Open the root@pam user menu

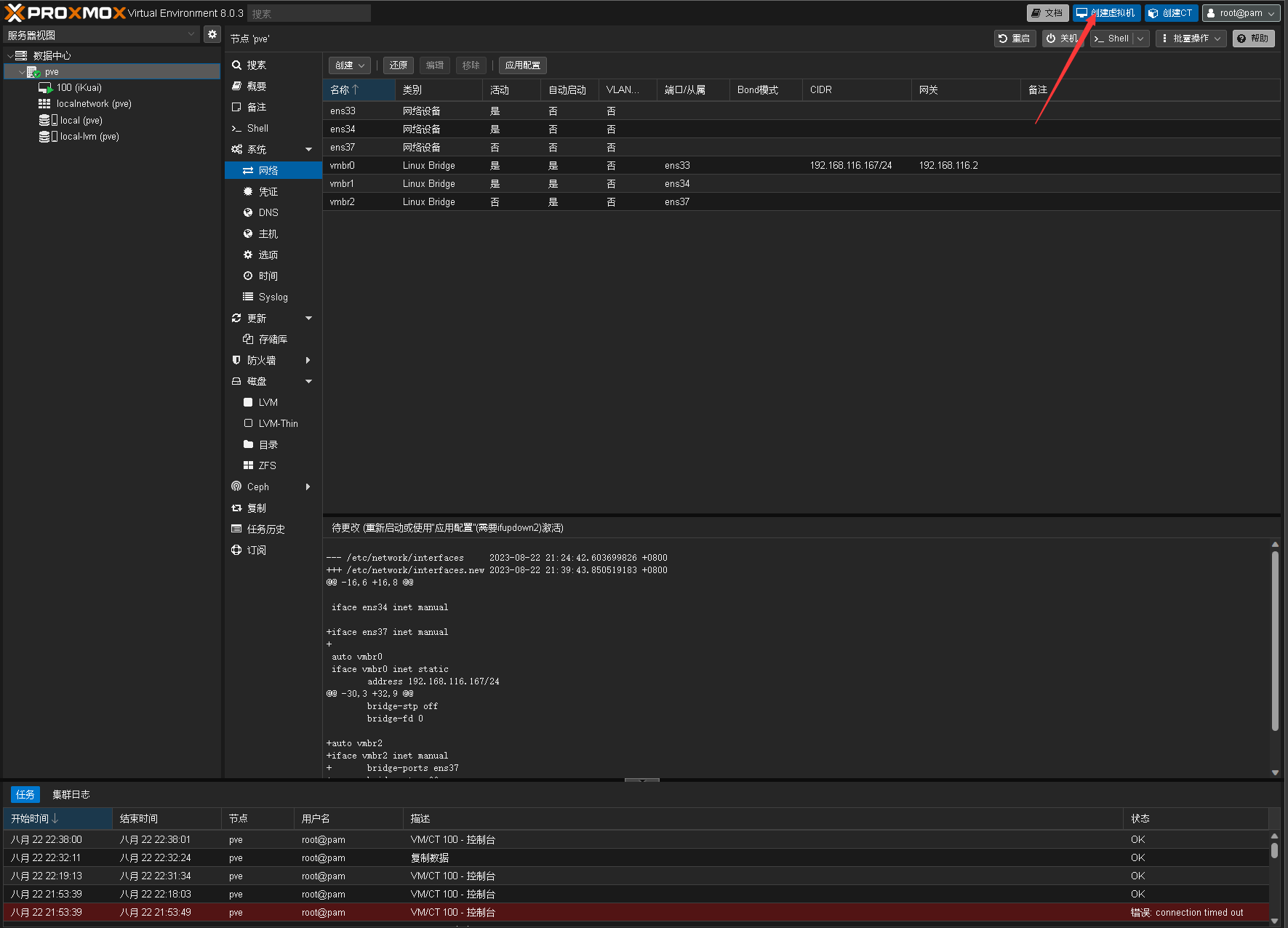1241,13
